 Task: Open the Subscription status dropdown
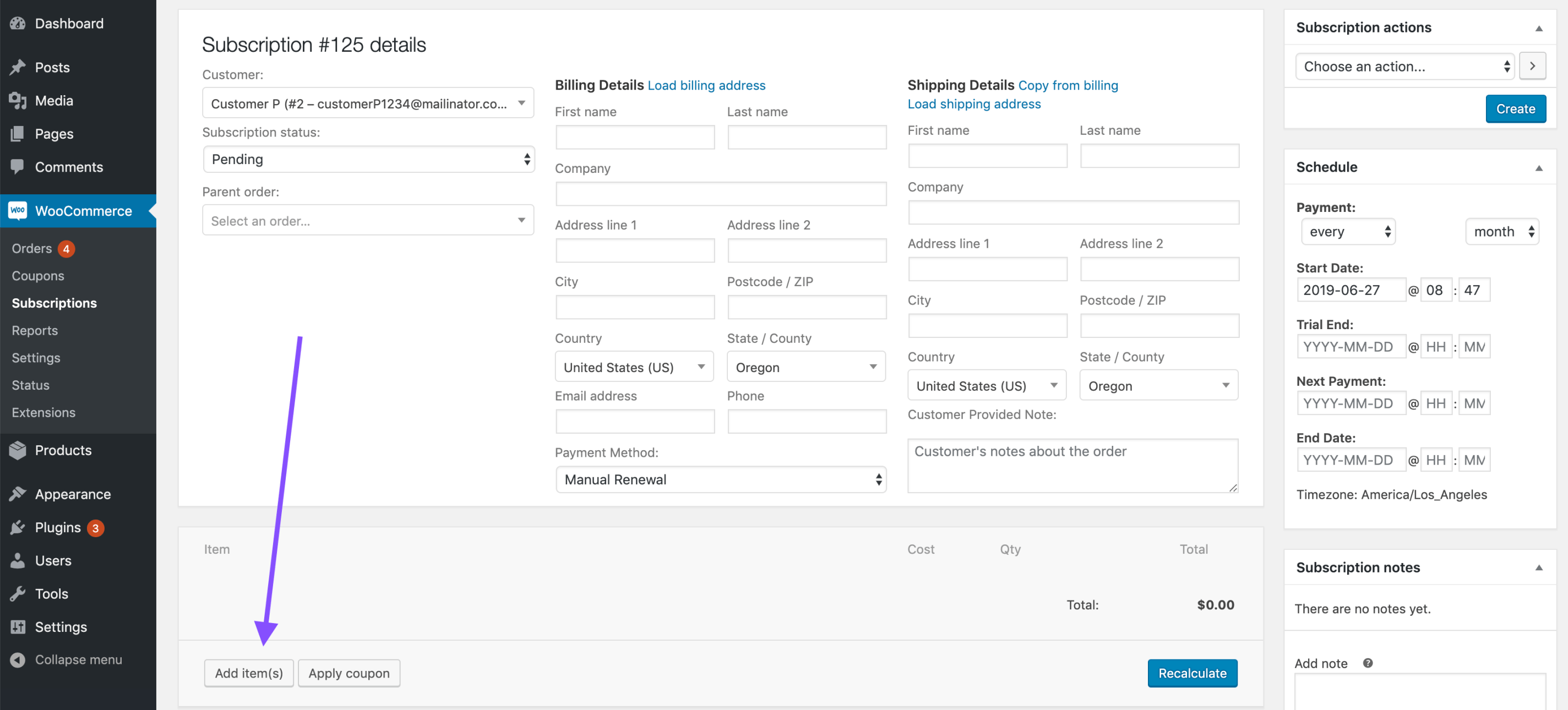point(368,159)
